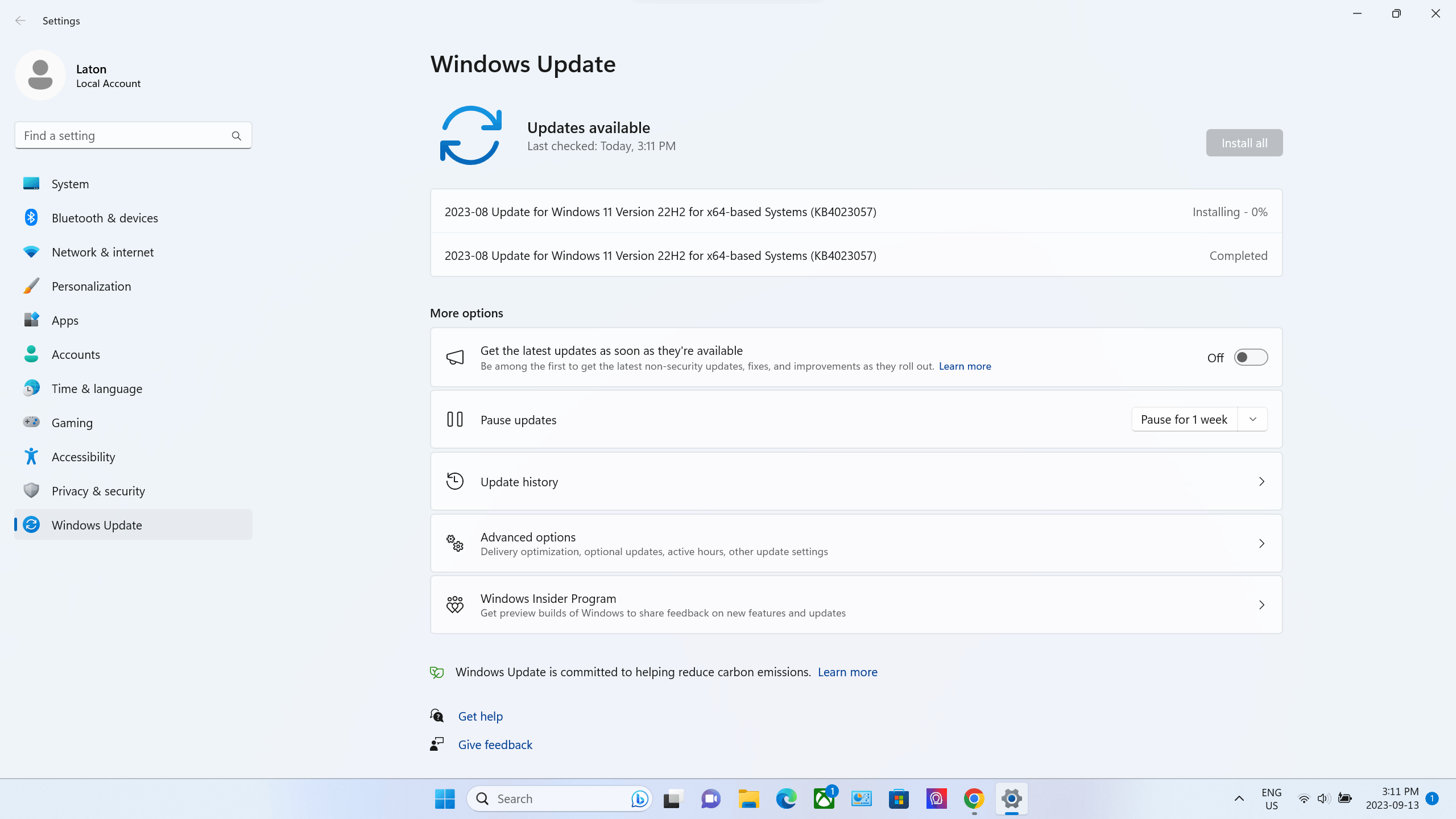Click the Install all button
Screen dimensions: 1456x819
coord(1244,143)
